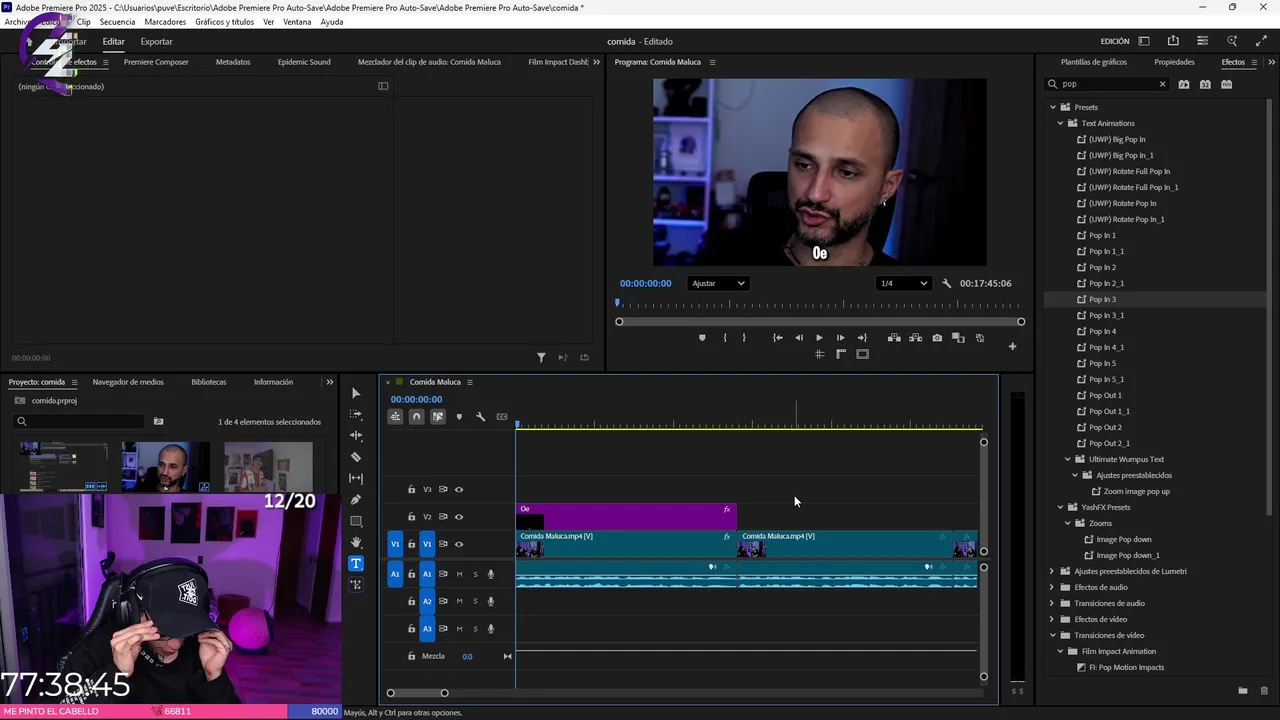
Task: Open the button editor plus icon
Action: coord(1012,346)
